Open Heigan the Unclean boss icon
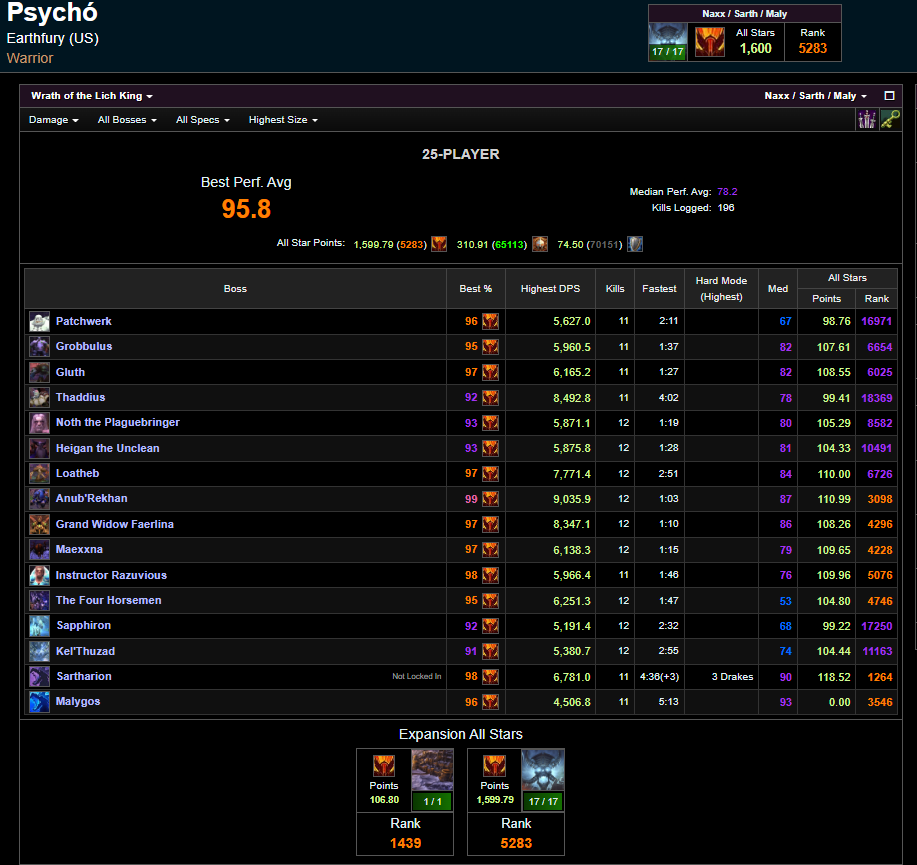Image resolution: width=917 pixels, height=865 pixels. [x=39, y=449]
